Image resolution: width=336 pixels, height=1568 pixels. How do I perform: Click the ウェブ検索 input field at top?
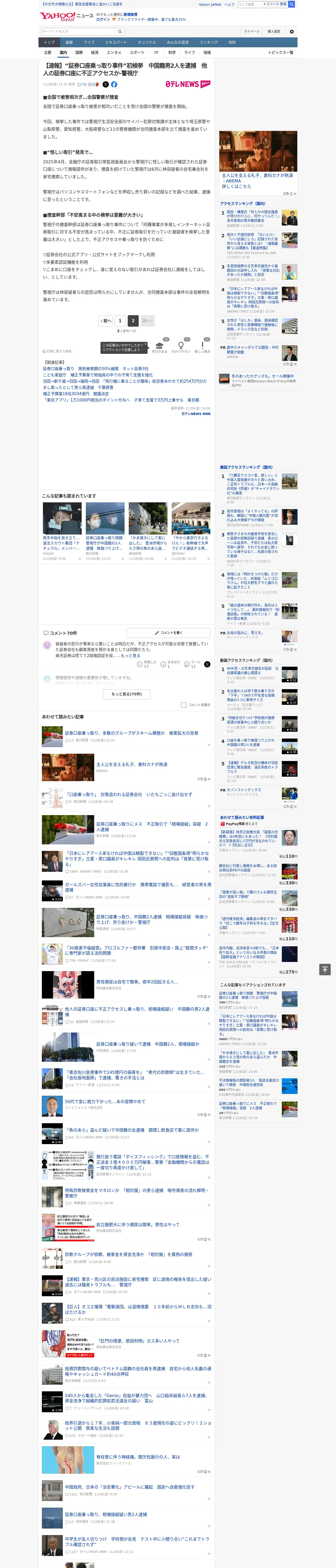point(250,4)
